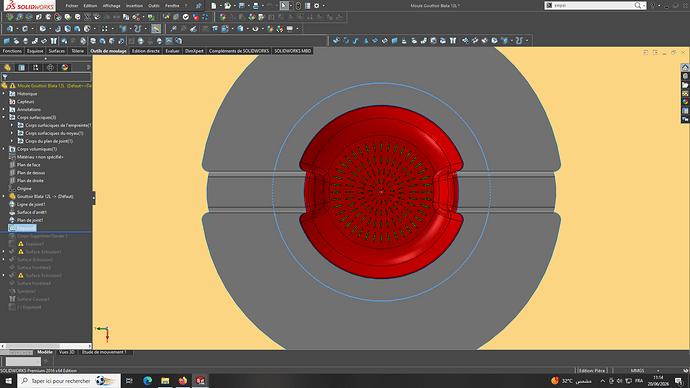Open the Fichier menu
This screenshot has width=690, height=388.
pyautogui.click(x=71, y=6)
